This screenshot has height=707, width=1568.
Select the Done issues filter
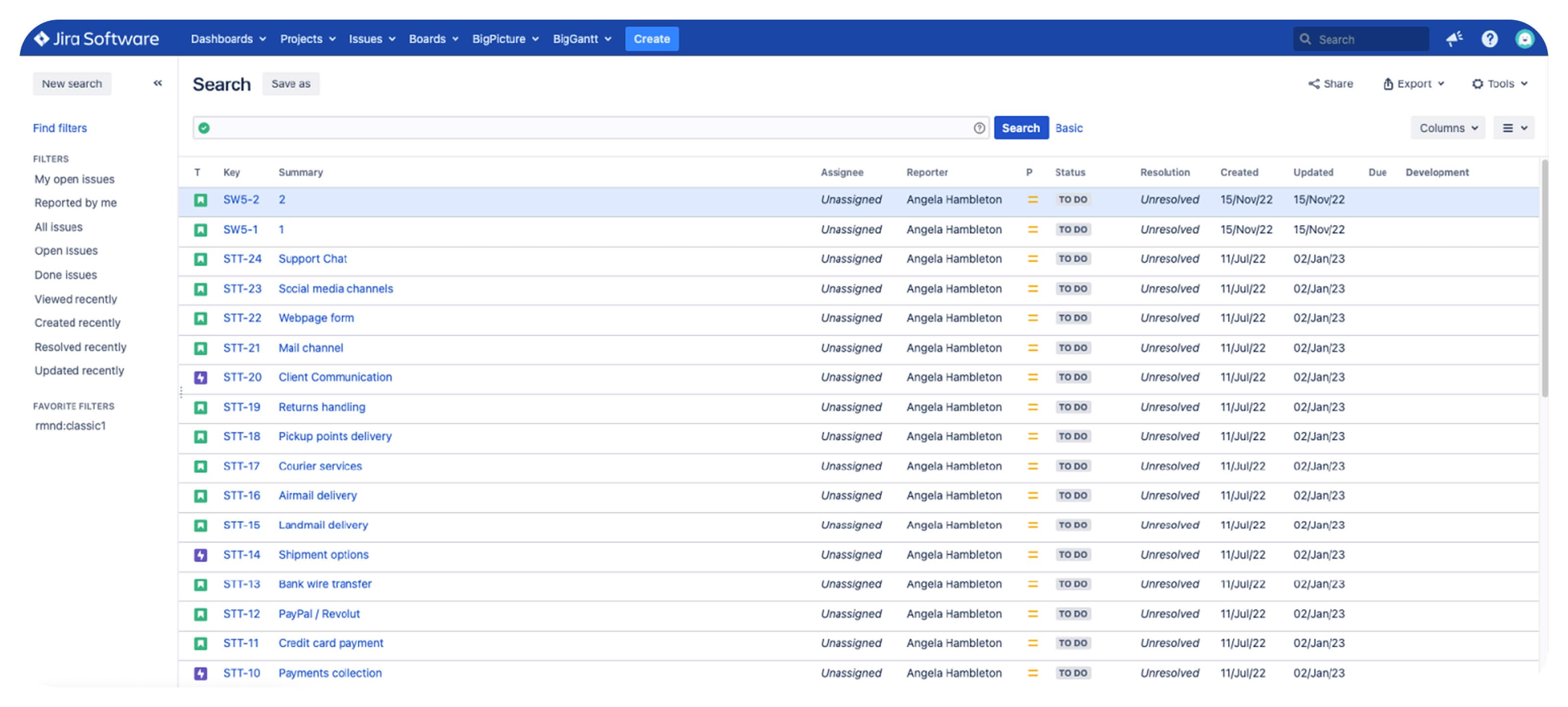[66, 275]
